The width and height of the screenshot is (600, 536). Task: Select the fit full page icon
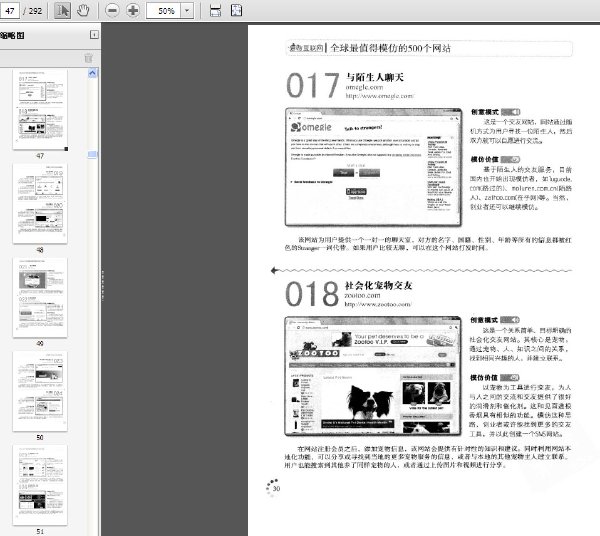pos(236,10)
